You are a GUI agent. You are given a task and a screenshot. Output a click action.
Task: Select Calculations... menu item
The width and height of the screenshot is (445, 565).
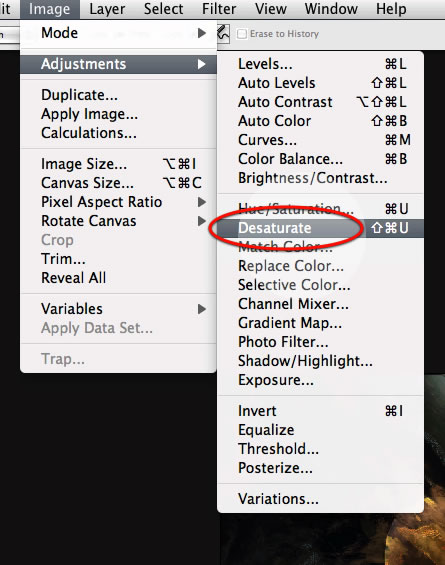point(118,133)
